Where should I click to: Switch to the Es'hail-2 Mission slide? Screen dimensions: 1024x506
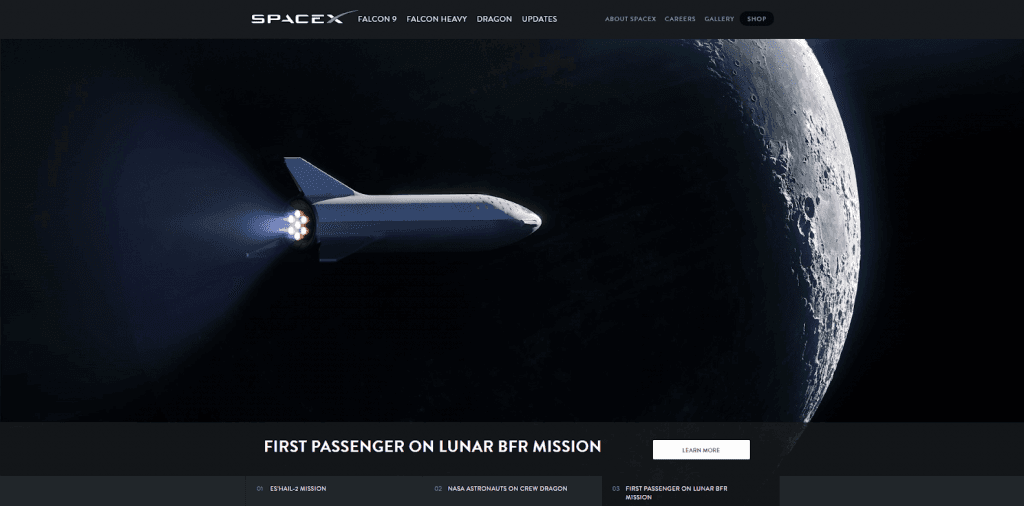[298, 488]
